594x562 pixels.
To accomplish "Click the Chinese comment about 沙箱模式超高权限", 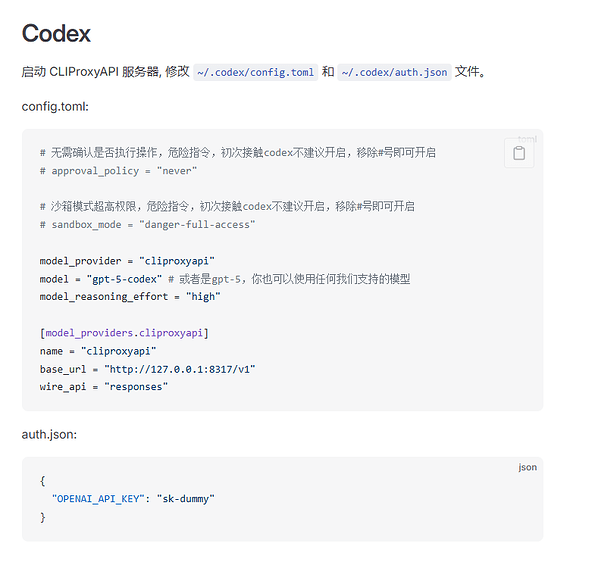I will click(227, 206).
